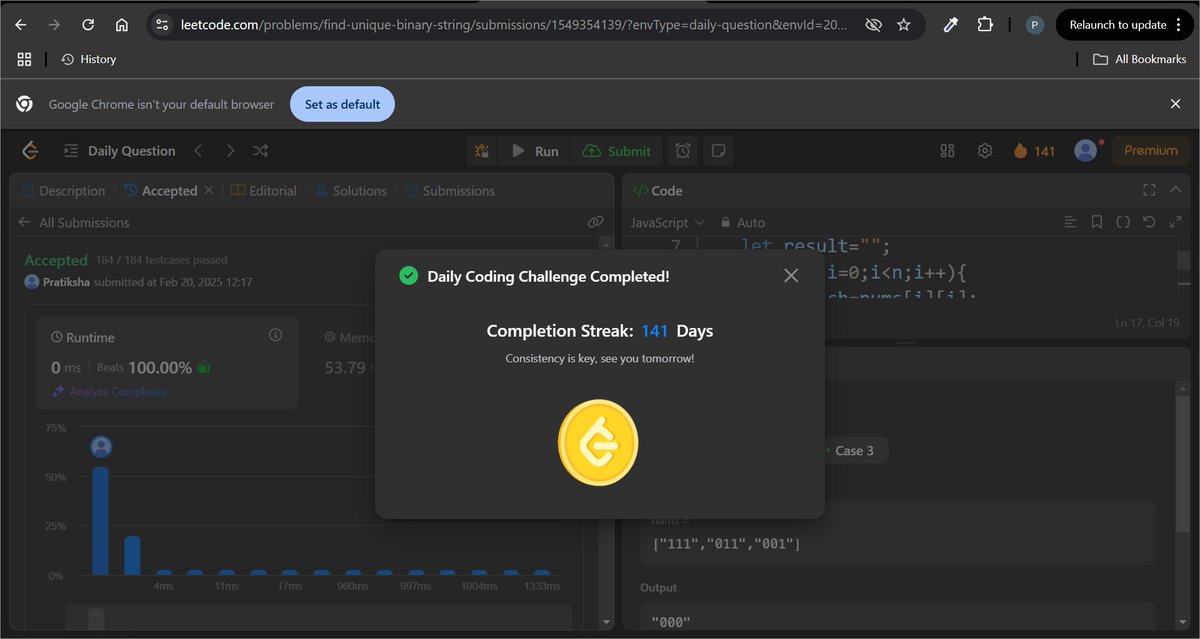Open the JavaScript language dropdown

[667, 222]
